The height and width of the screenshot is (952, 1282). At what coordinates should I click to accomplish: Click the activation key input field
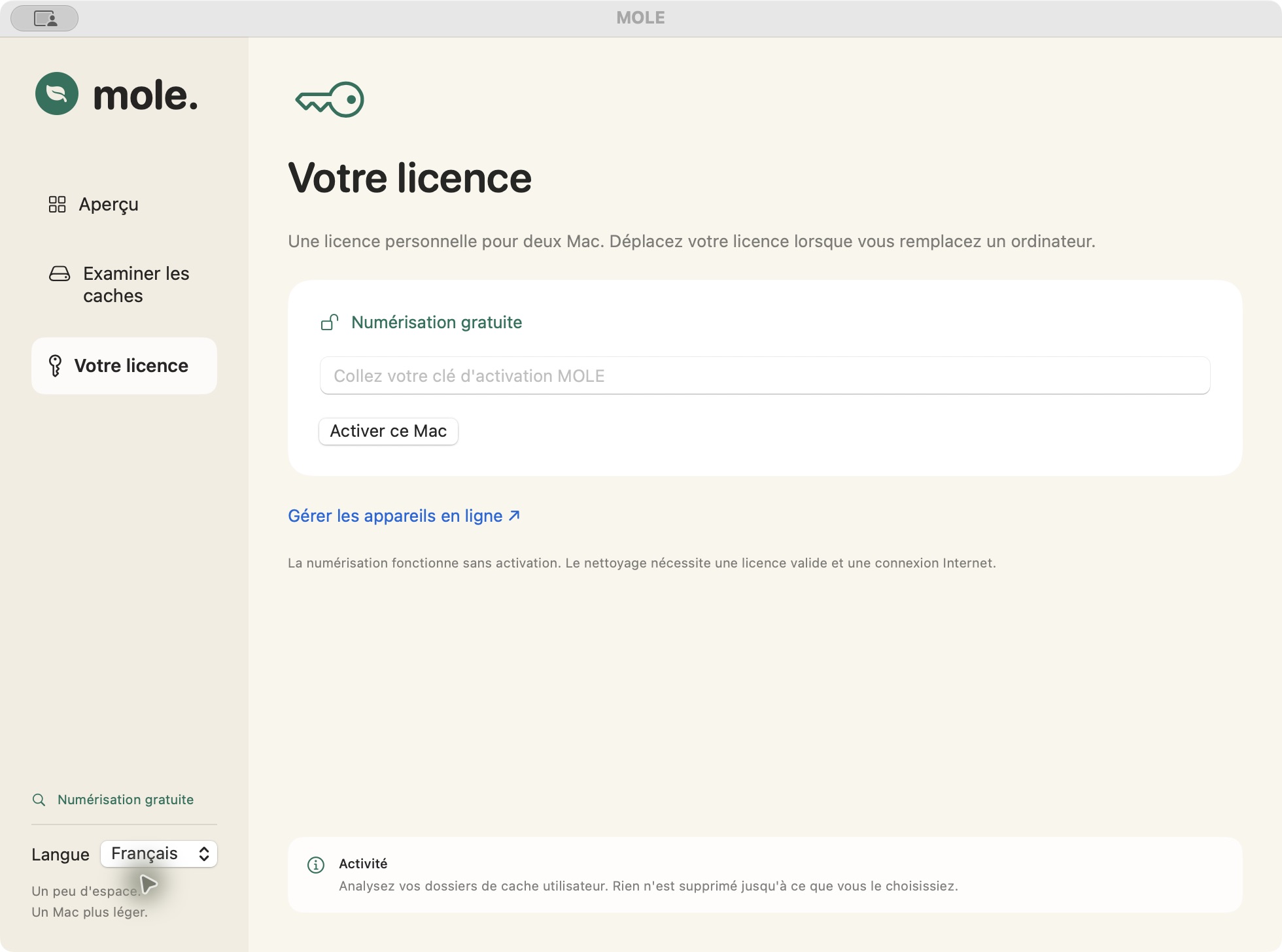pyautogui.click(x=765, y=375)
